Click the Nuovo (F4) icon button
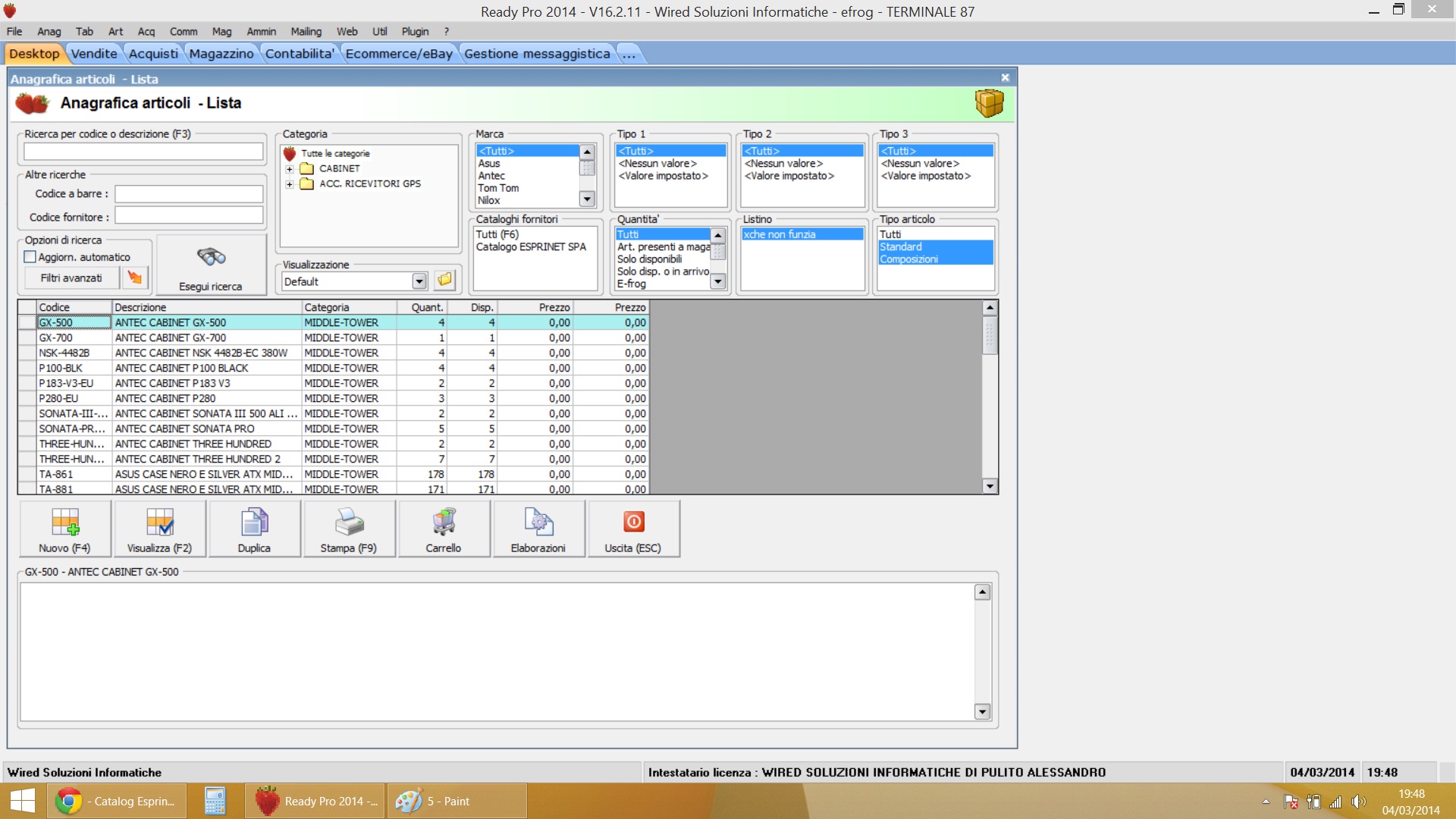Image resolution: width=1456 pixels, height=819 pixels. coord(65,529)
